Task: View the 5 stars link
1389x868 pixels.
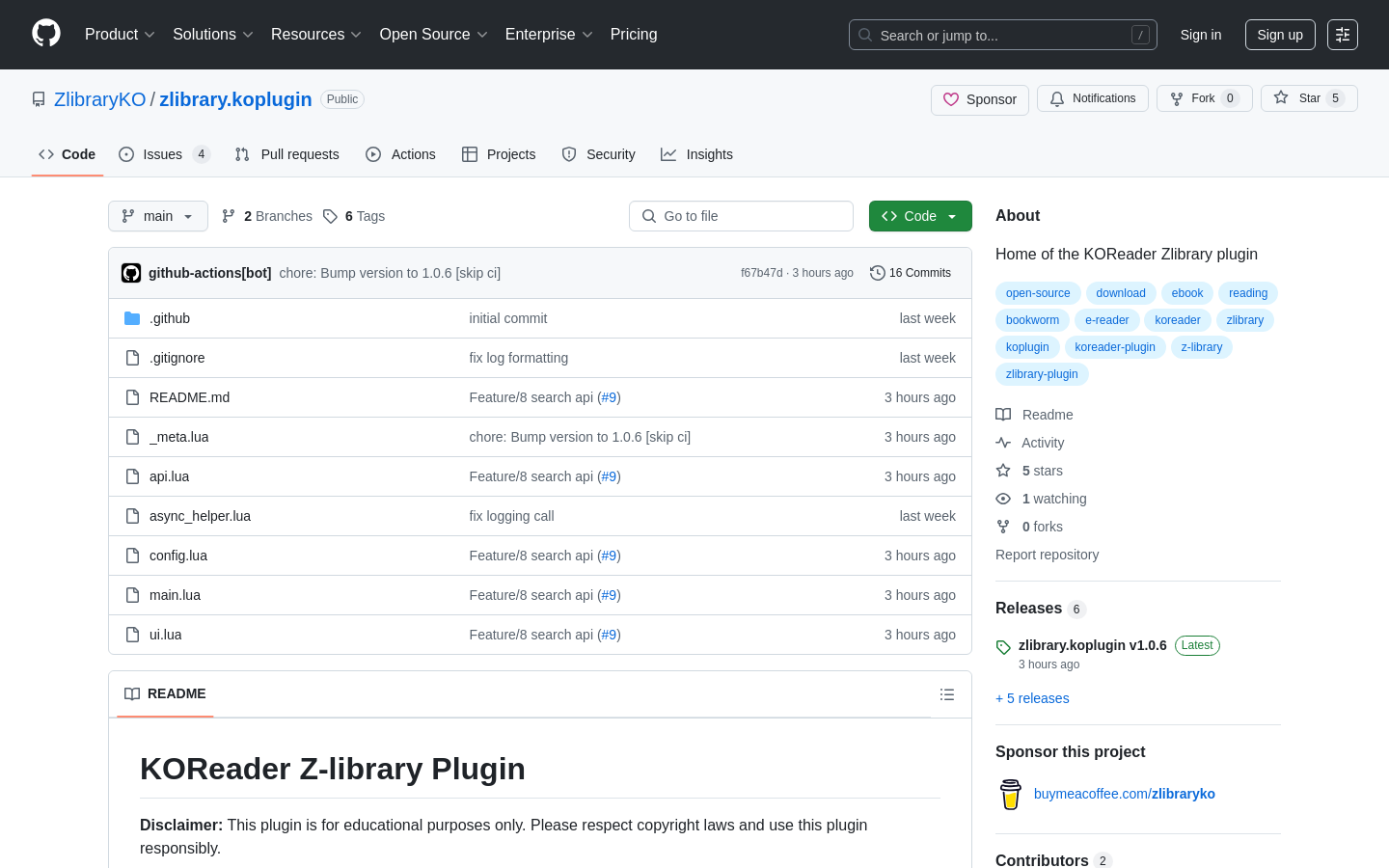Action: point(1030,471)
